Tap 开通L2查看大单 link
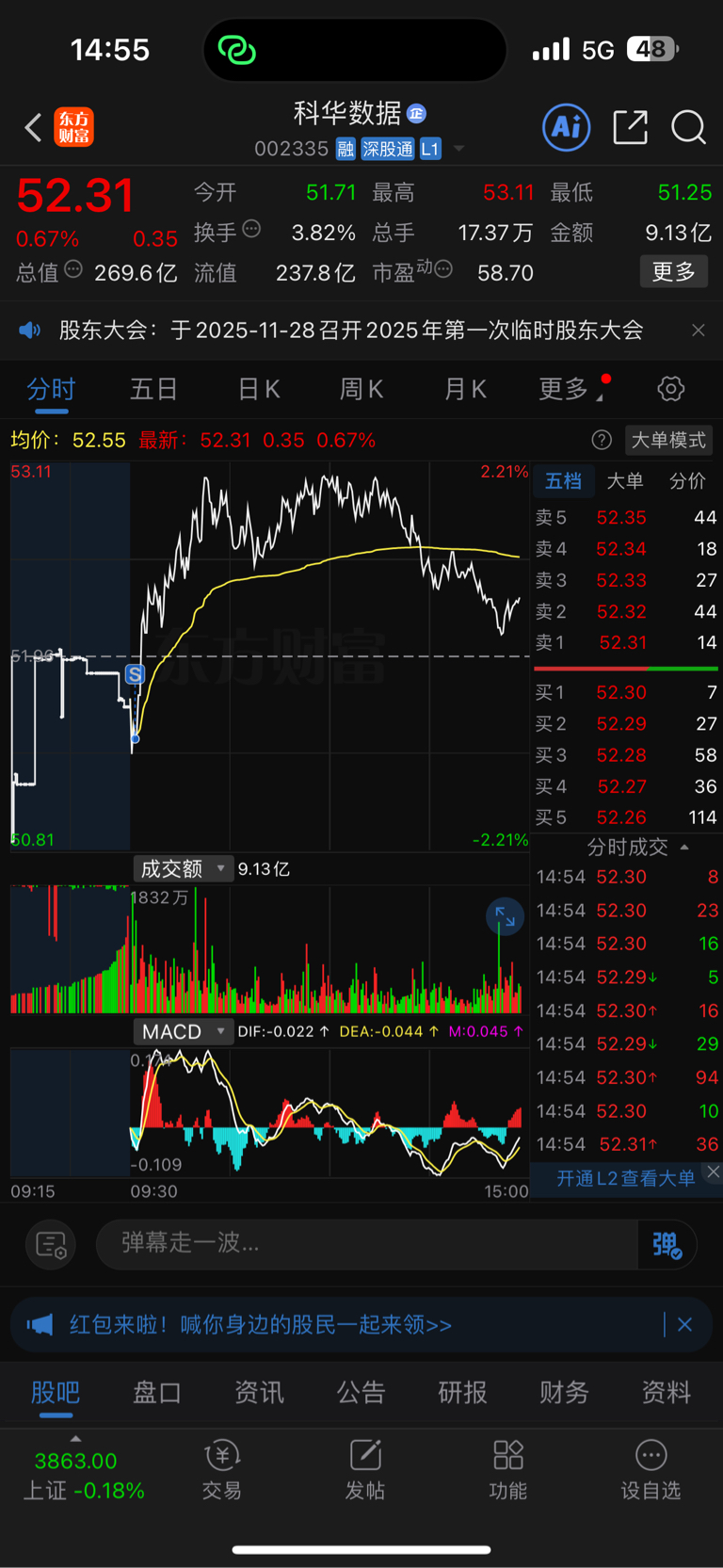This screenshot has width=723, height=1568. coord(625,1178)
